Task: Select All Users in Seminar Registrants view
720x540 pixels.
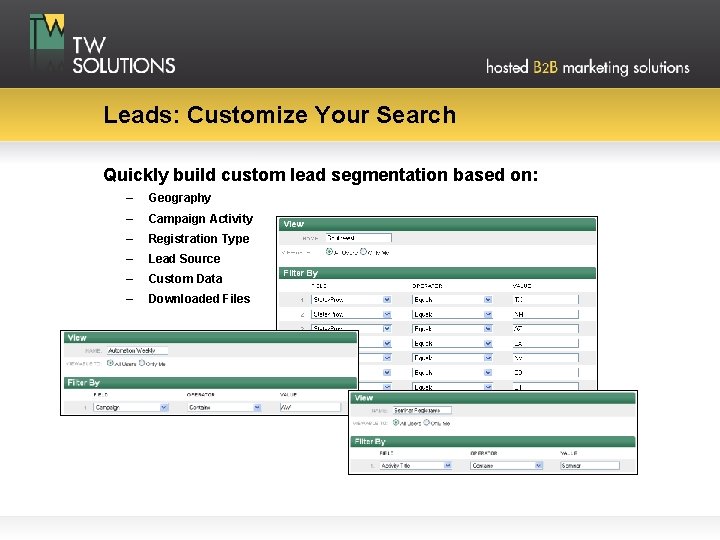Action: click(x=396, y=422)
